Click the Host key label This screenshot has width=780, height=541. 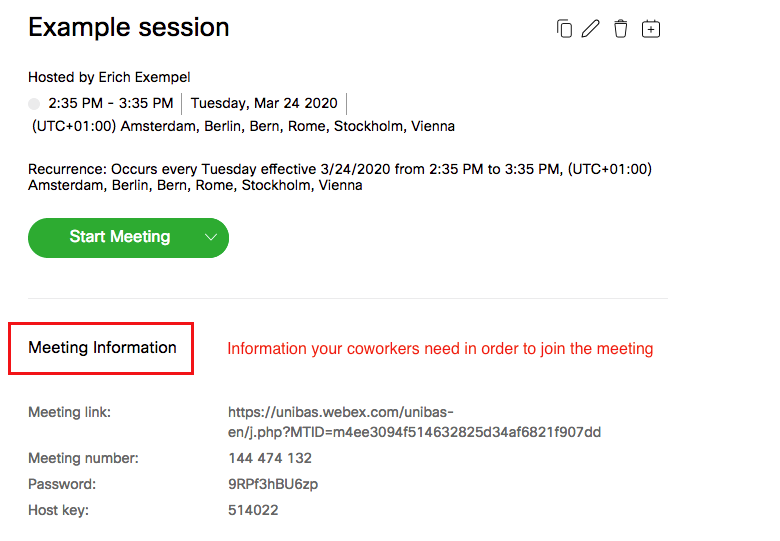coord(58,510)
